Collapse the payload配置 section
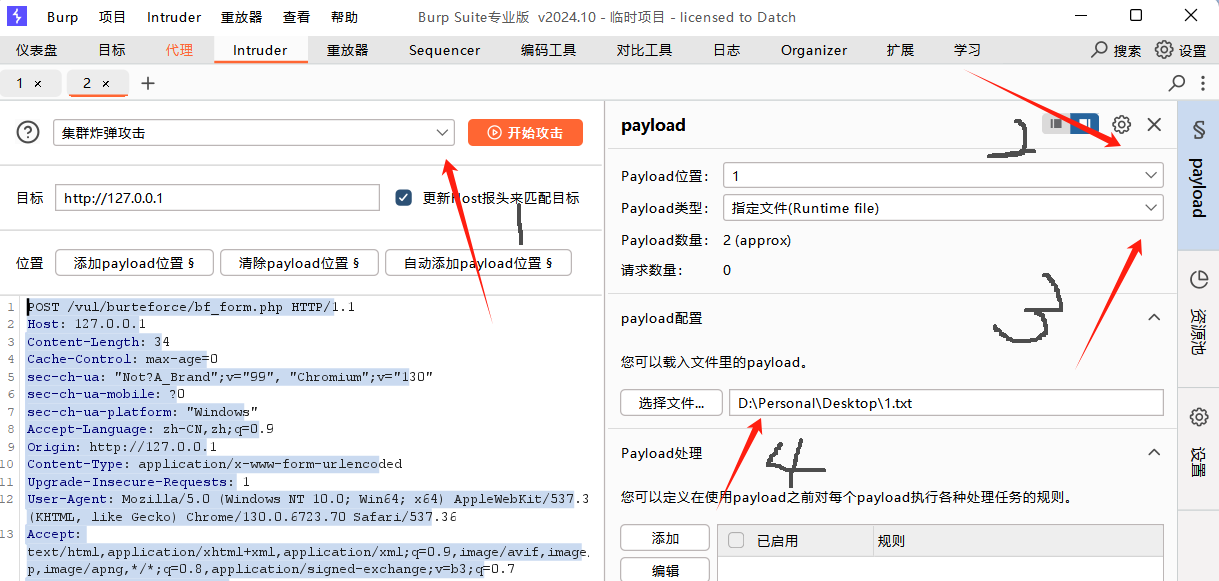 click(x=1154, y=318)
